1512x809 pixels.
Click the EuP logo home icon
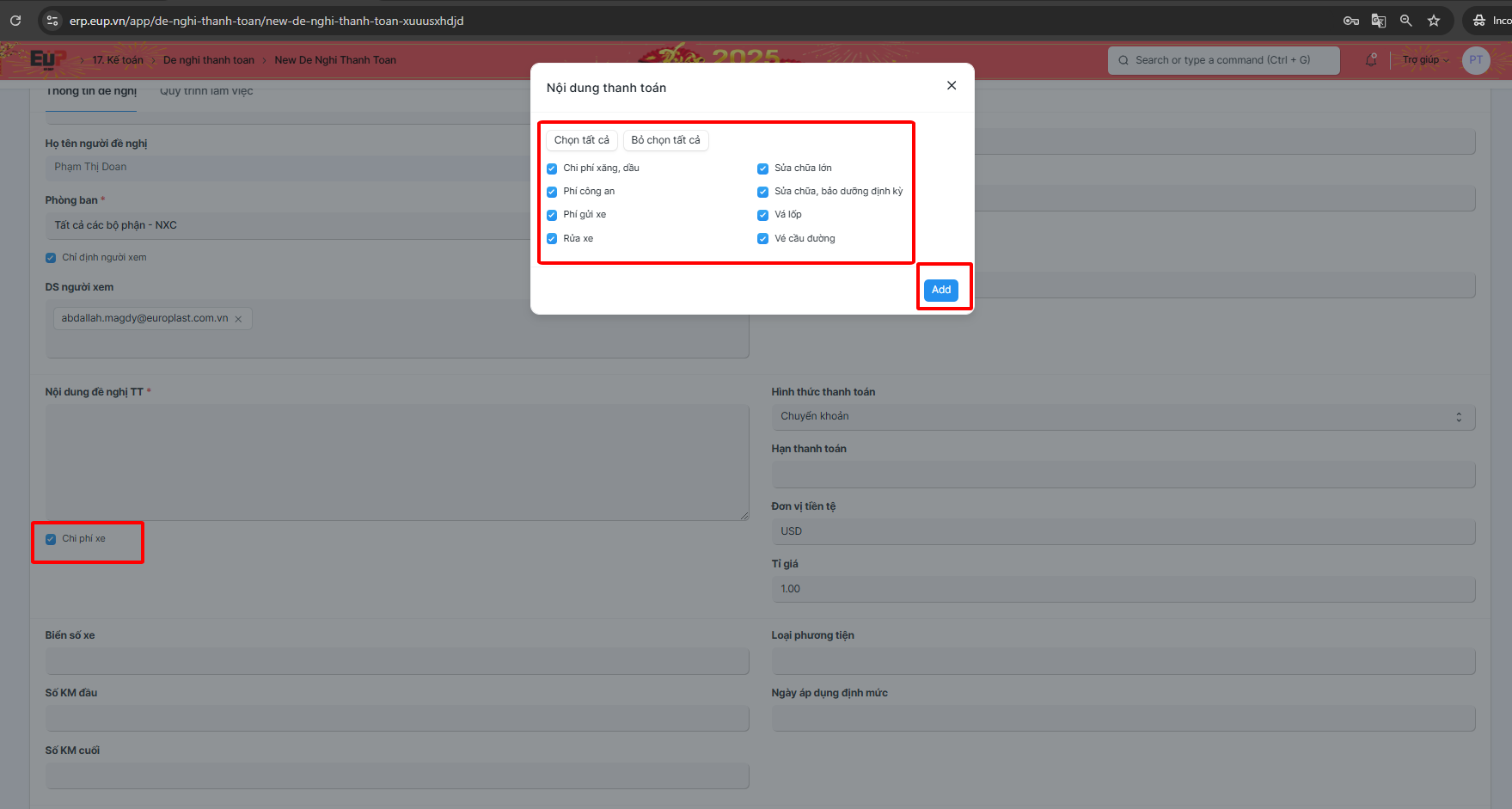click(x=47, y=59)
